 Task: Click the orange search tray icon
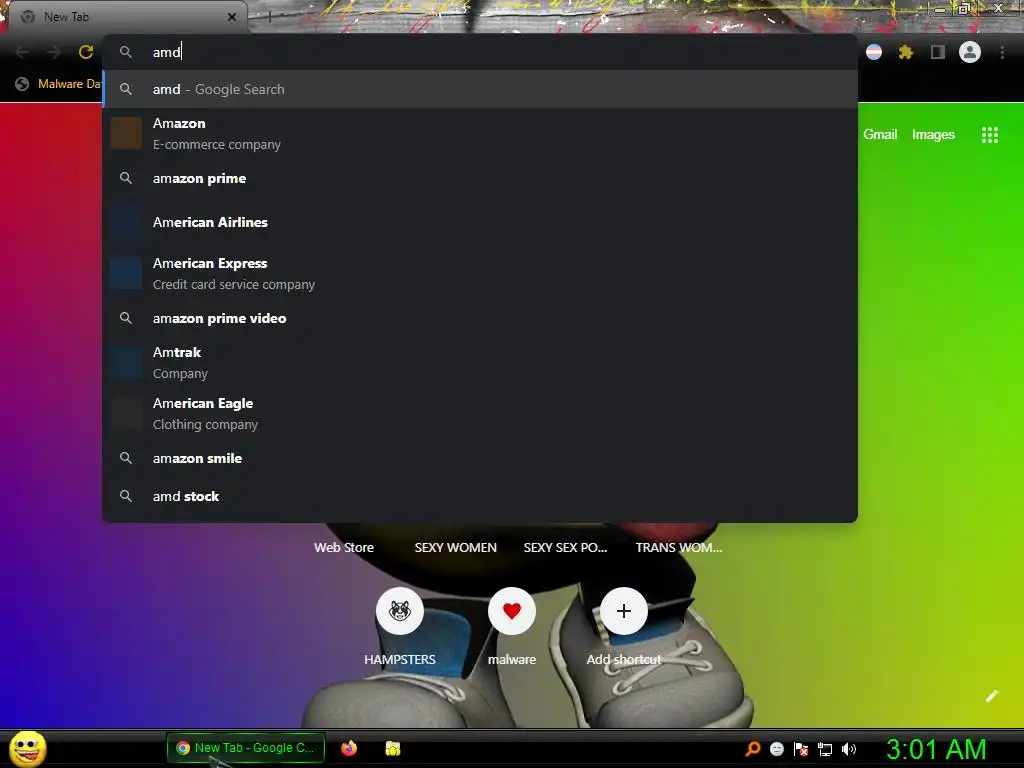752,748
